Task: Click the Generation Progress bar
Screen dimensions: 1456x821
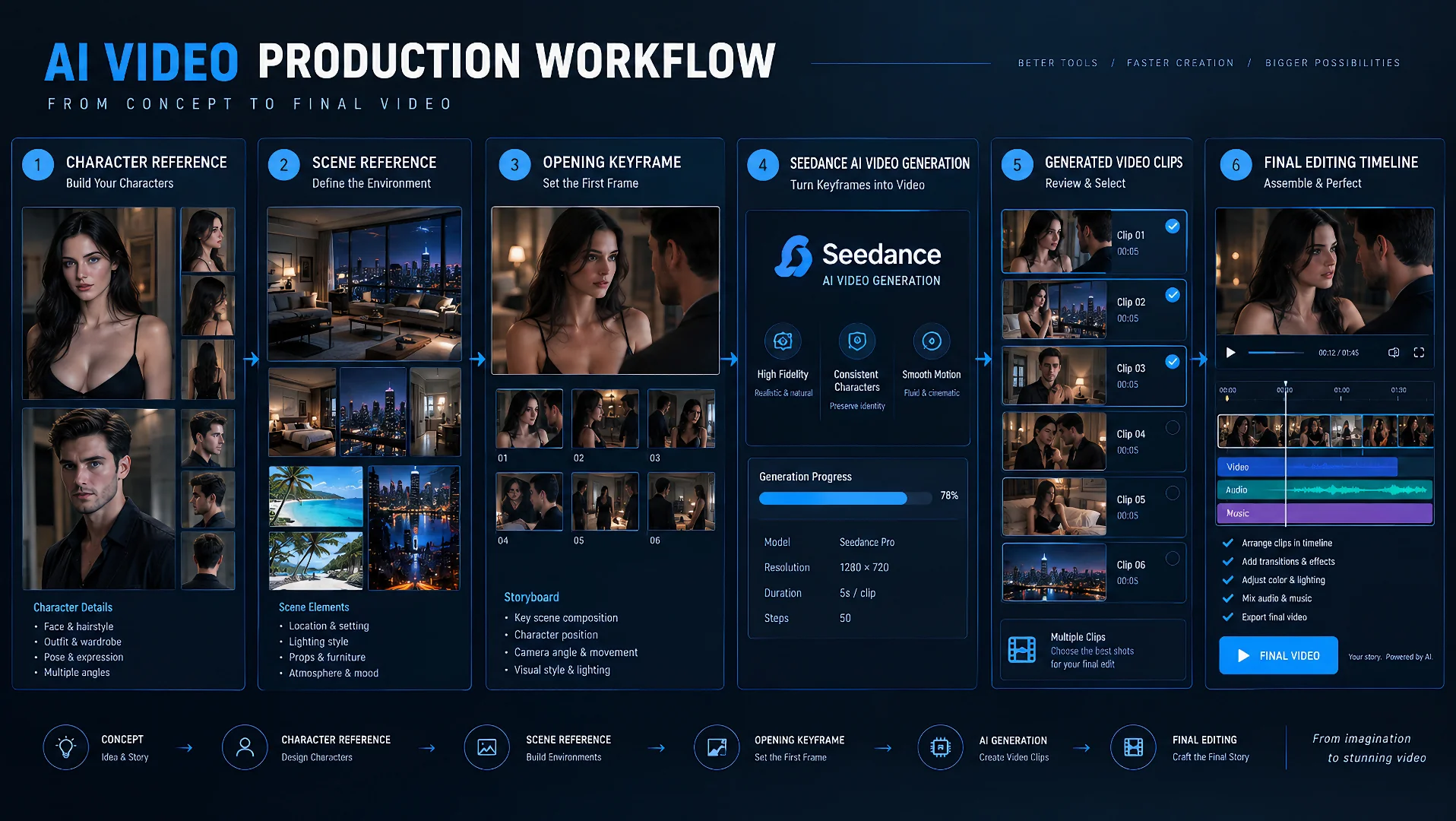Action: pos(845,498)
